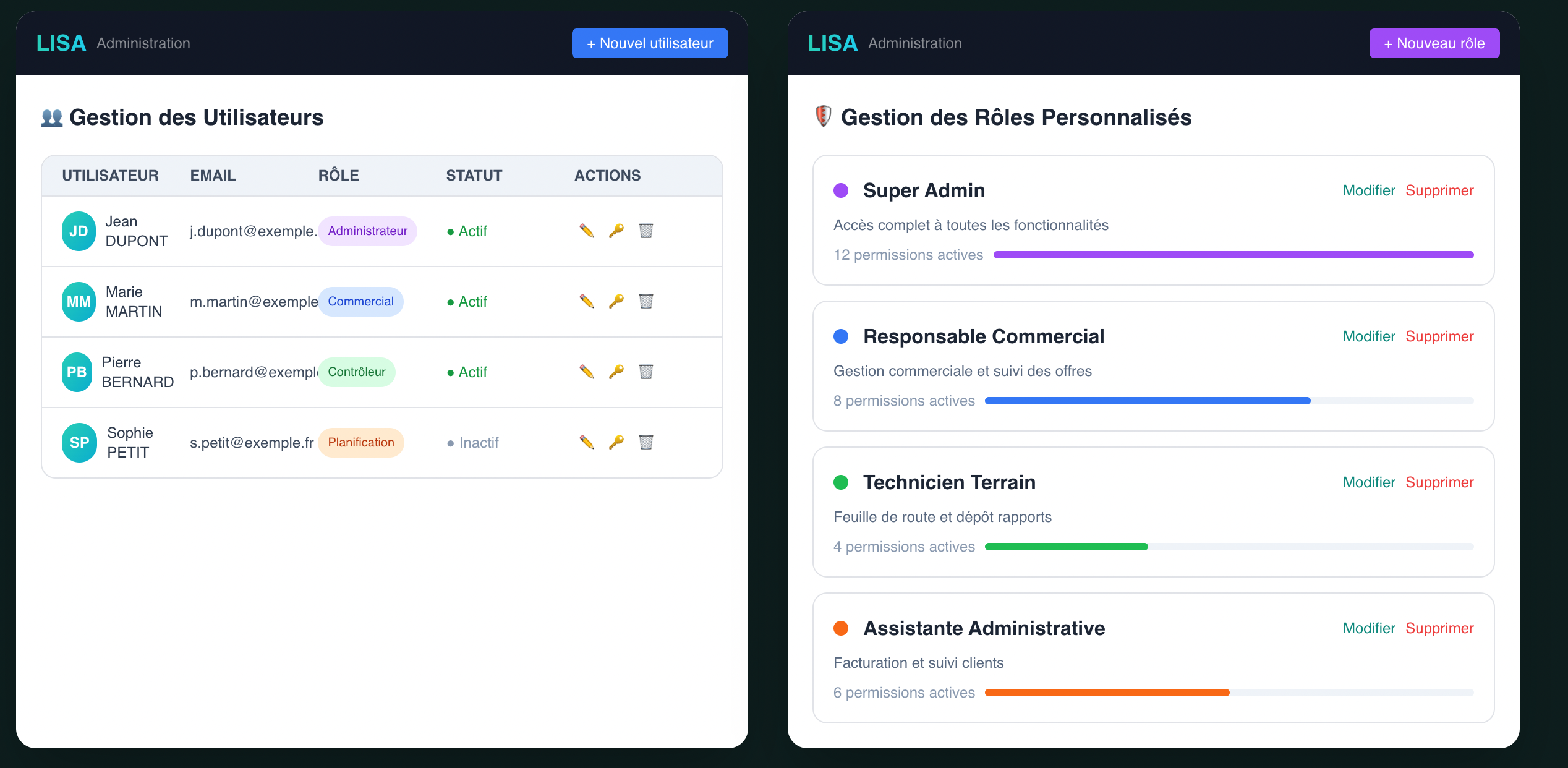Click the pencil icon for Sophie PETIT
The height and width of the screenshot is (768, 1568).
click(x=586, y=442)
